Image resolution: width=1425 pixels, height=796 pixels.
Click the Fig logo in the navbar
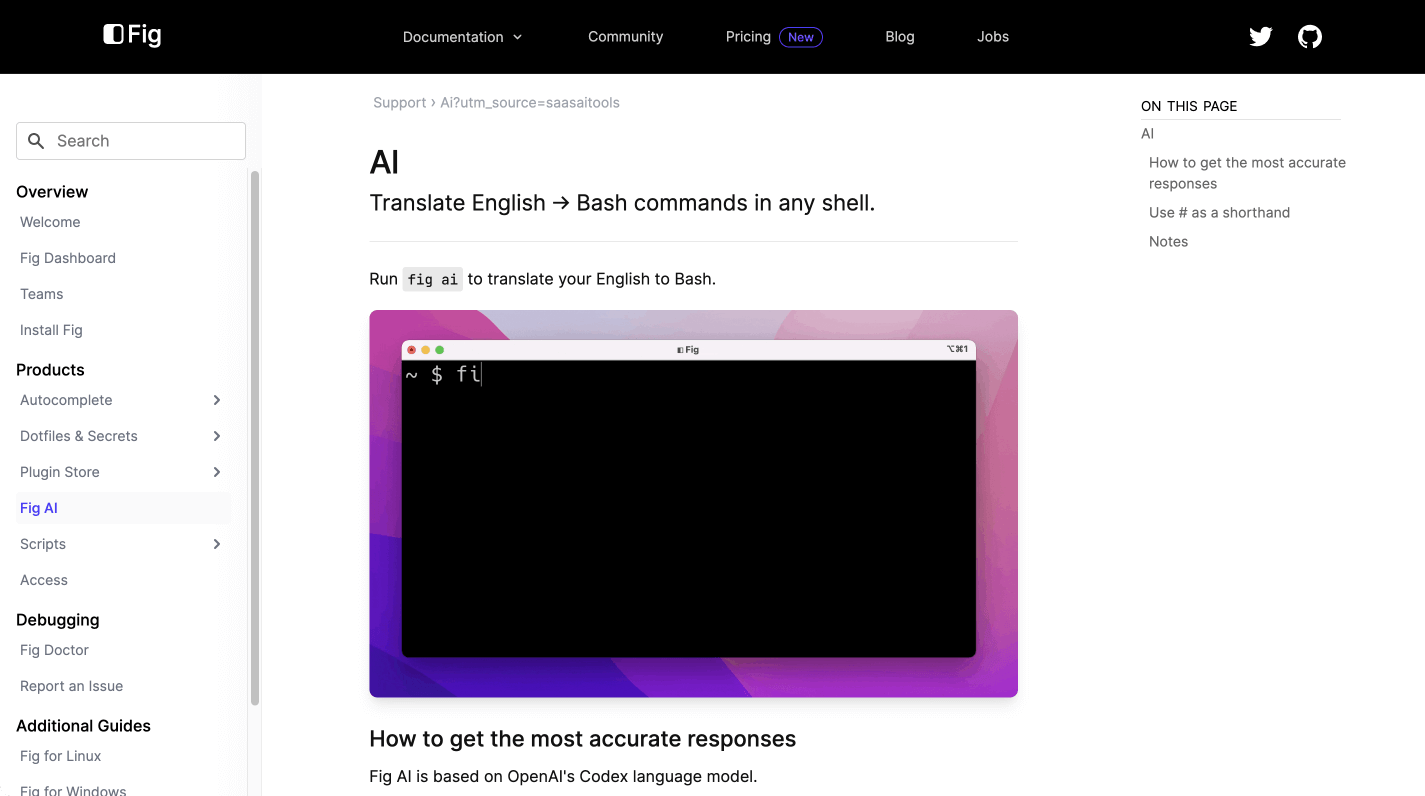coord(131,36)
